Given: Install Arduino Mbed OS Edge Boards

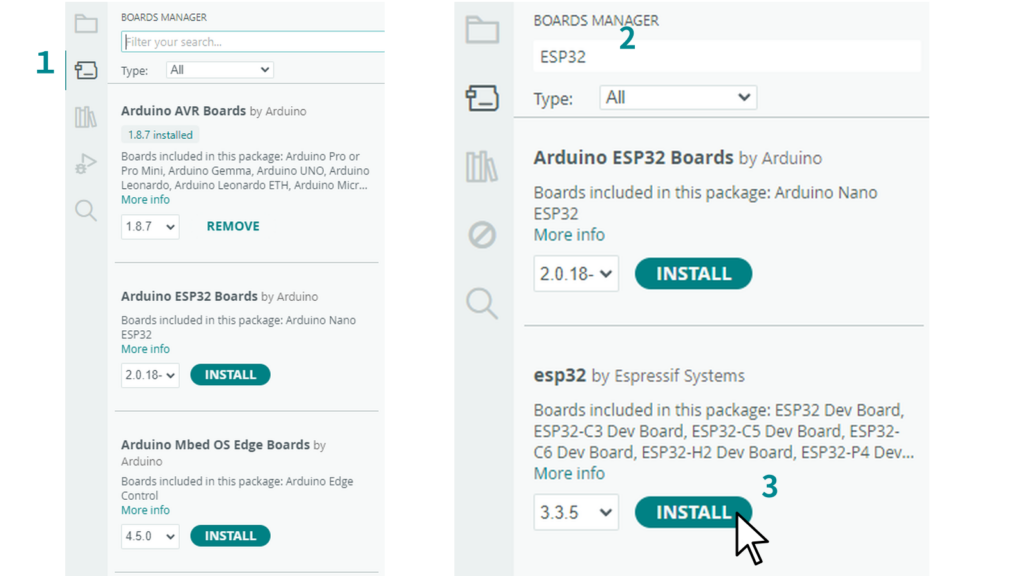Looking at the screenshot, I should click(x=230, y=535).
